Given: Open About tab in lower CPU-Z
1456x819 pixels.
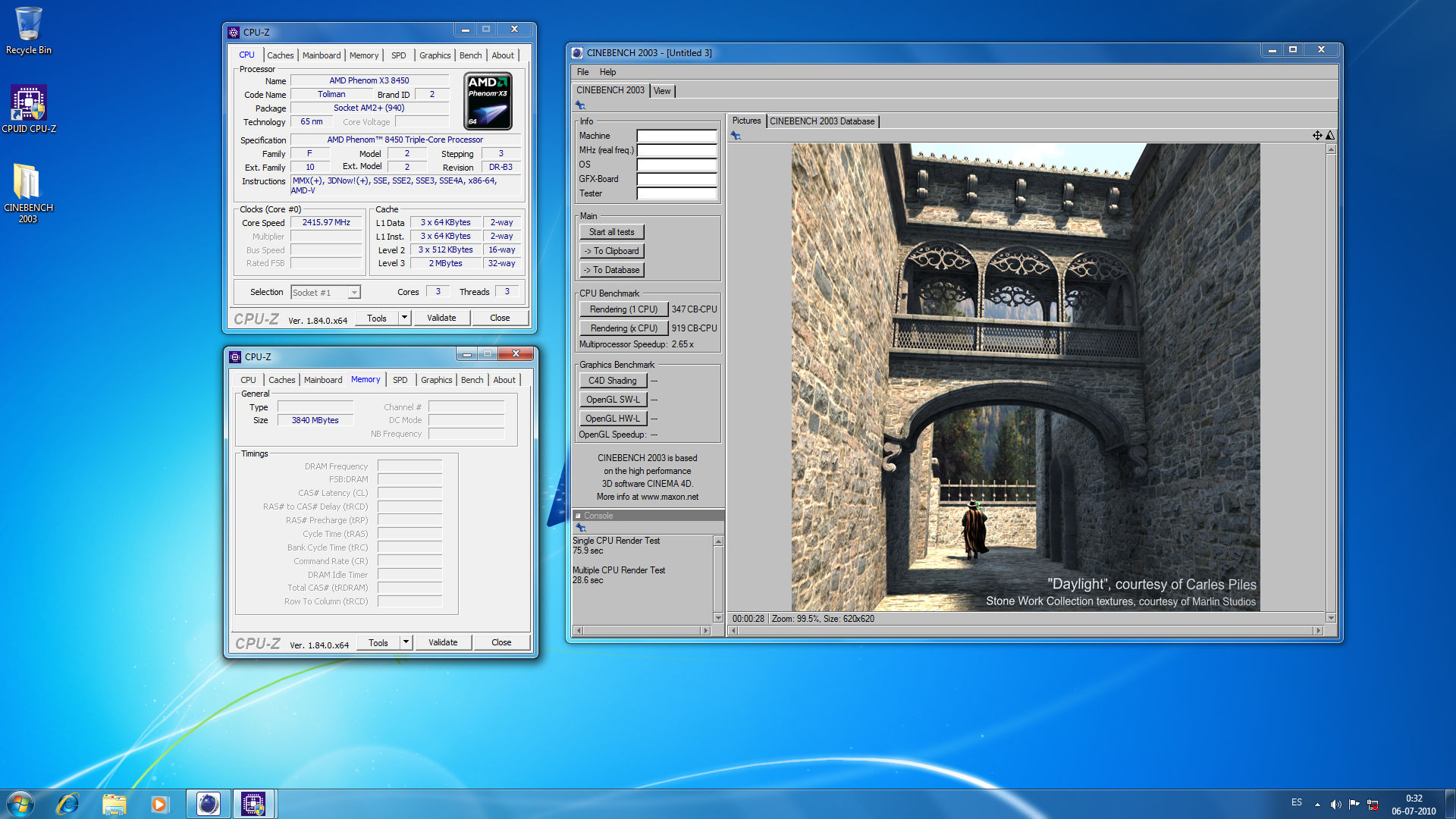Looking at the screenshot, I should [x=504, y=380].
